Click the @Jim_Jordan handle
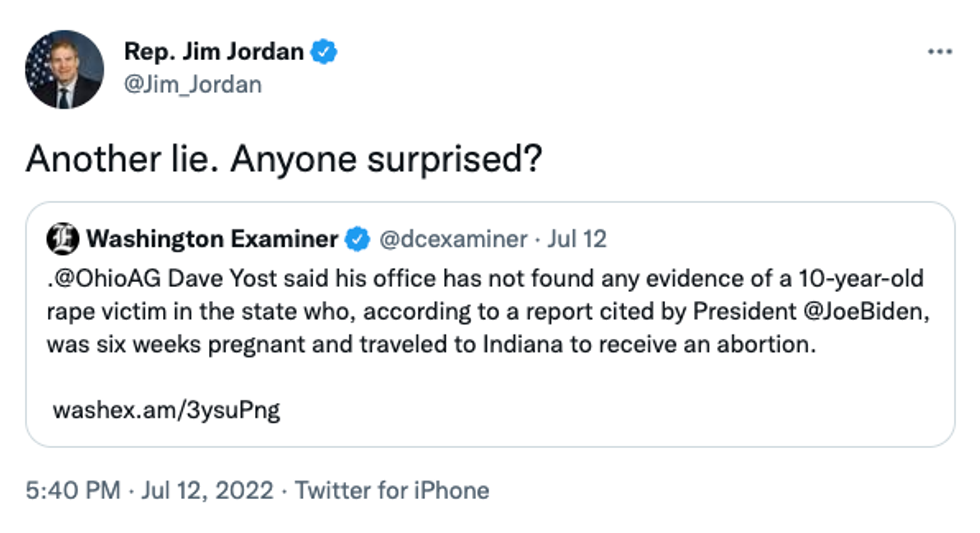This screenshot has height=533, width=980. point(192,85)
